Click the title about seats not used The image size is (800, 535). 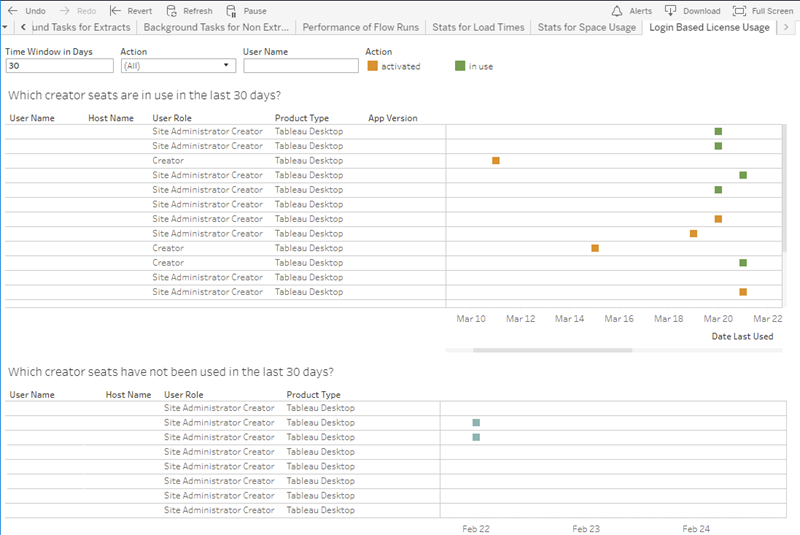tap(171, 372)
